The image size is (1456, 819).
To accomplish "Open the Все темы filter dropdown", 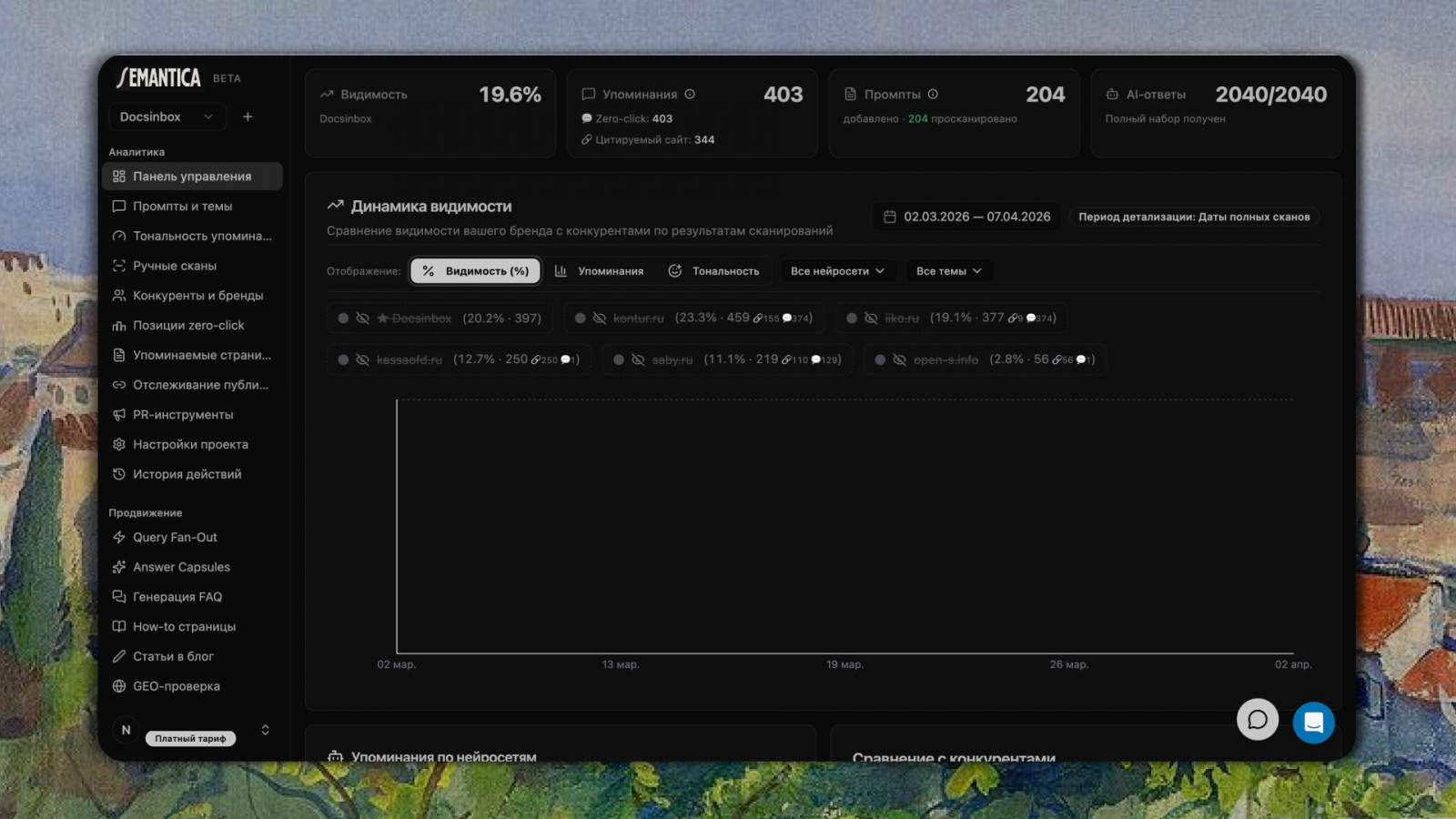I will (948, 271).
